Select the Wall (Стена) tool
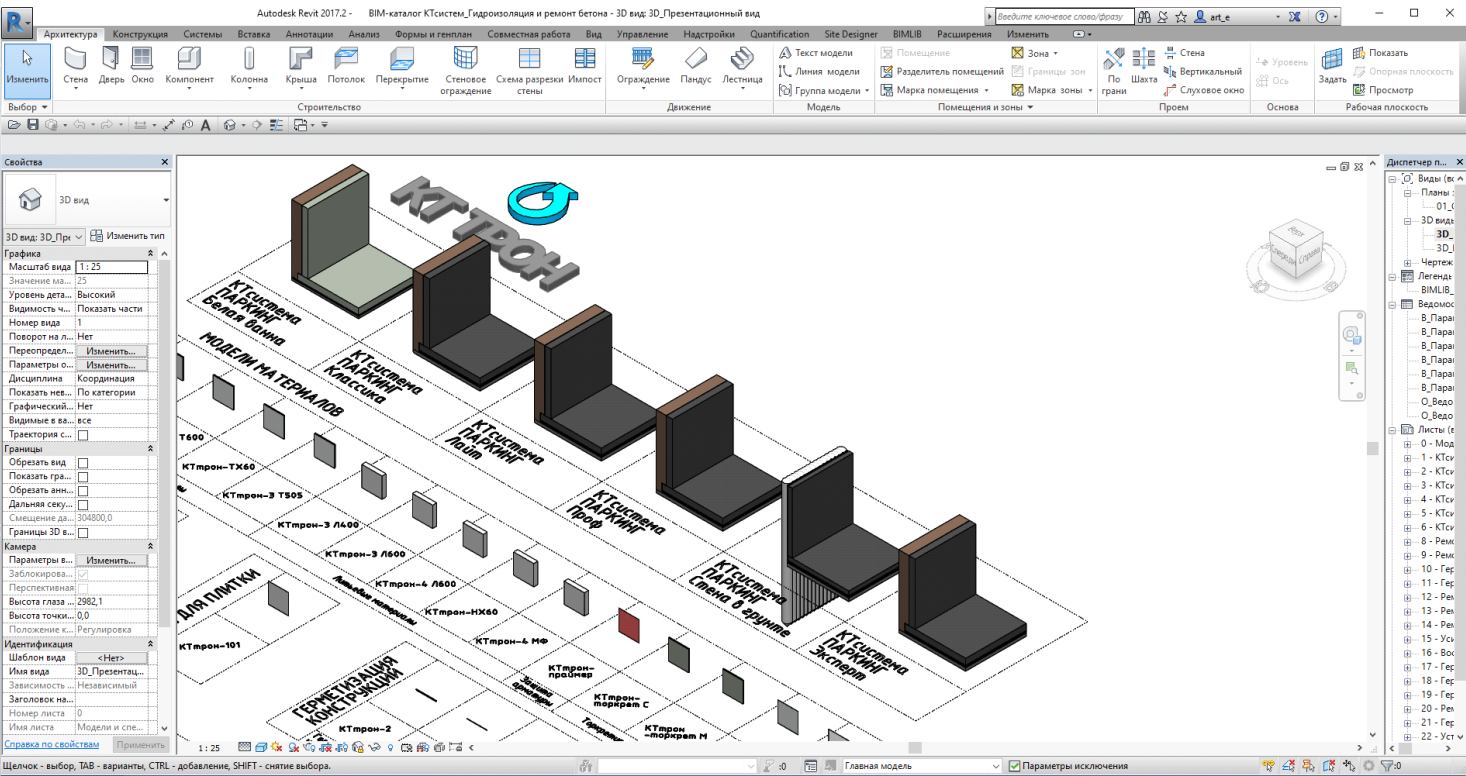Viewport: 1466px width, 776px height. pyautogui.click(x=76, y=66)
